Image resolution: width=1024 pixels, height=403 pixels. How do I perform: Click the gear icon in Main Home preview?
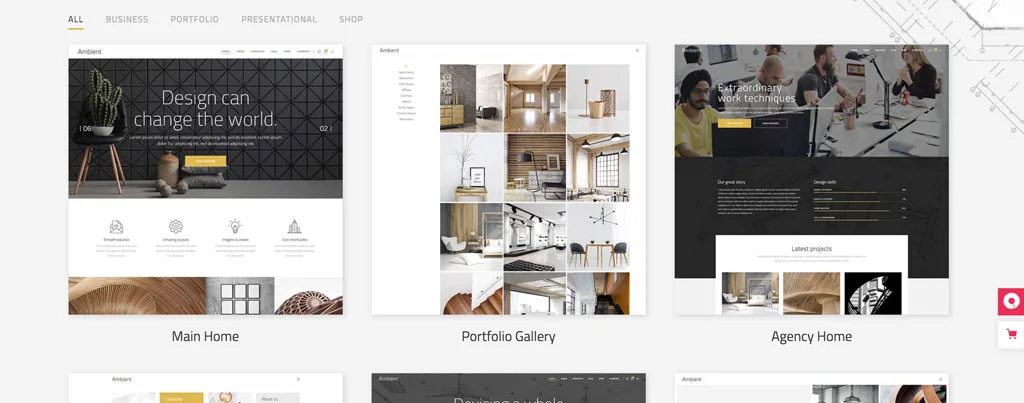coord(176,226)
